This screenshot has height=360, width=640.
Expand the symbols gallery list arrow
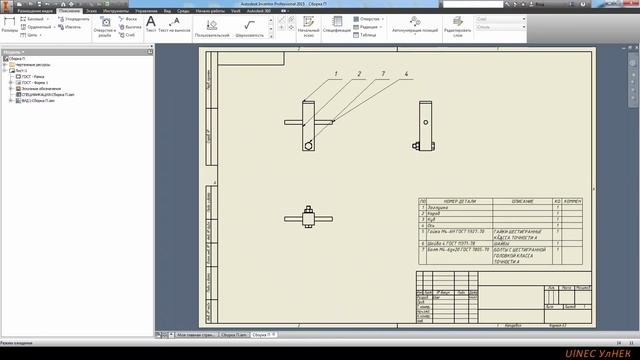coord(271,36)
